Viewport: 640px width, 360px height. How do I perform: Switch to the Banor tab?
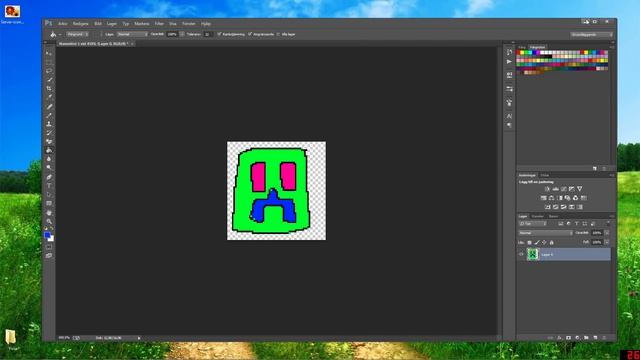tap(553, 216)
